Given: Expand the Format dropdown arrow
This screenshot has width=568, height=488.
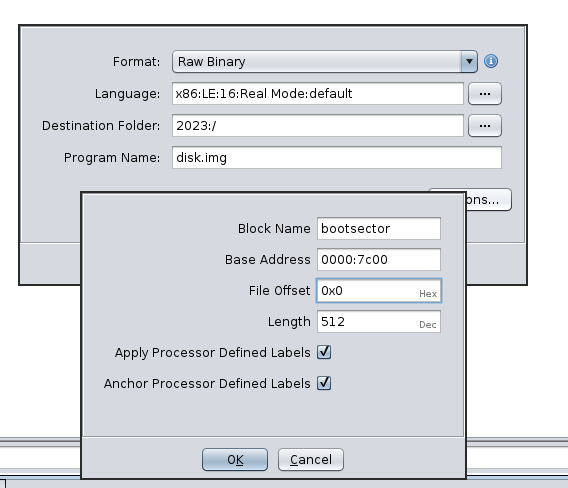Looking at the screenshot, I should point(469,61).
